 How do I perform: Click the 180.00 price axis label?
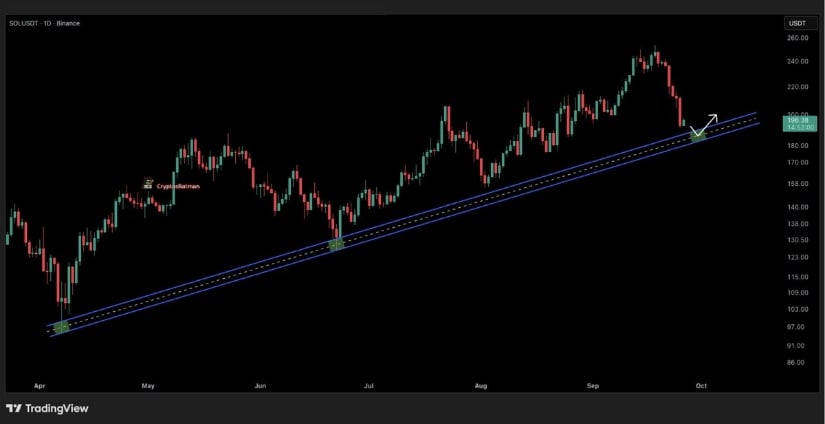tap(798, 146)
